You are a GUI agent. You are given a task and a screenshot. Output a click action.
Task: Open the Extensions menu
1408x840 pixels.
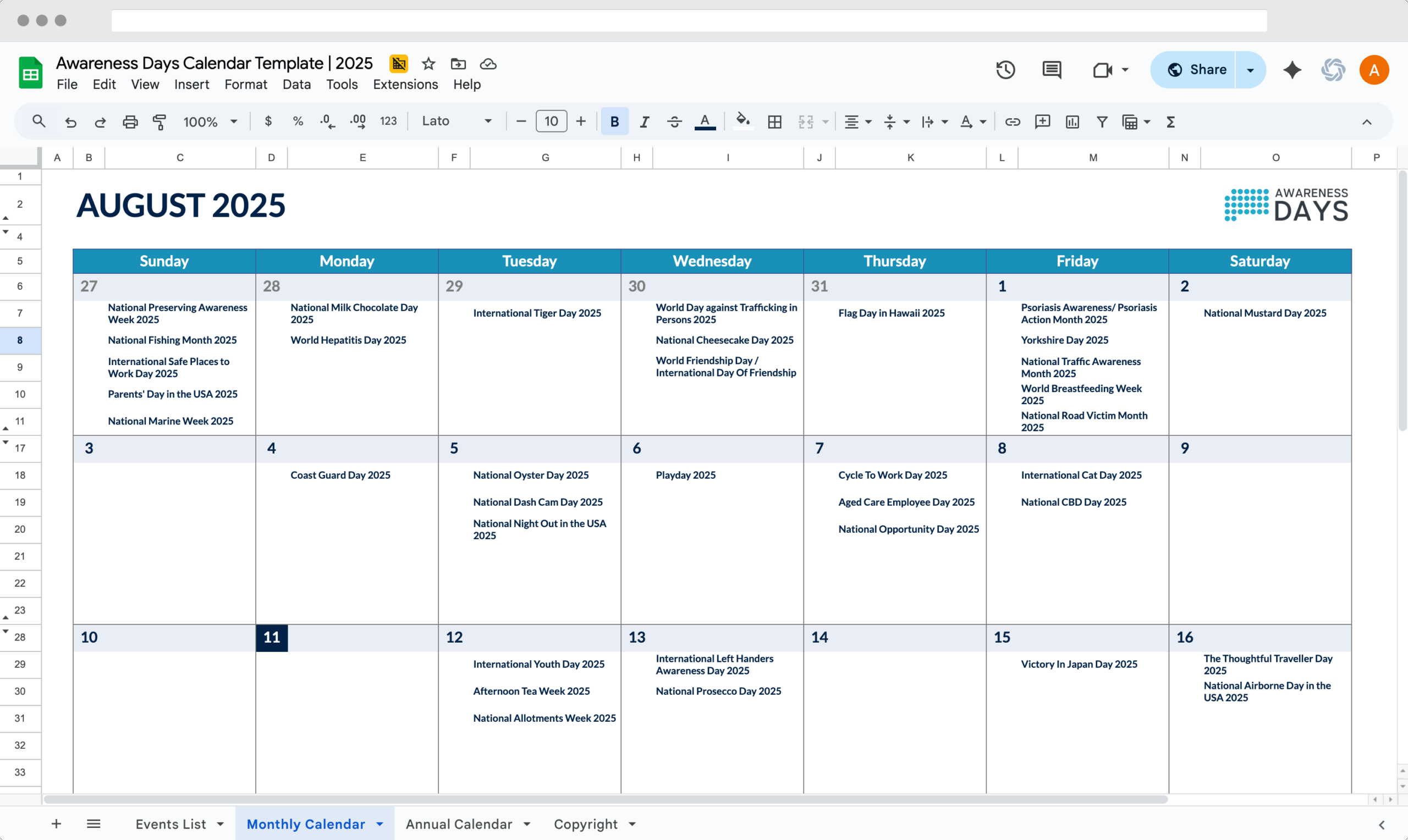[x=405, y=84]
